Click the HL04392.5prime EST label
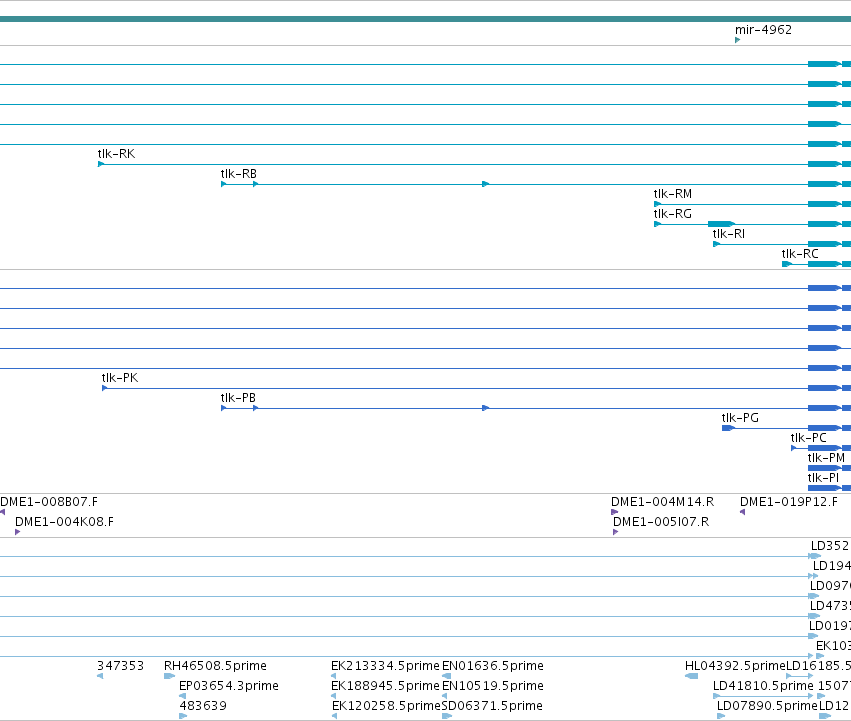This screenshot has width=851, height=721. coord(735,666)
